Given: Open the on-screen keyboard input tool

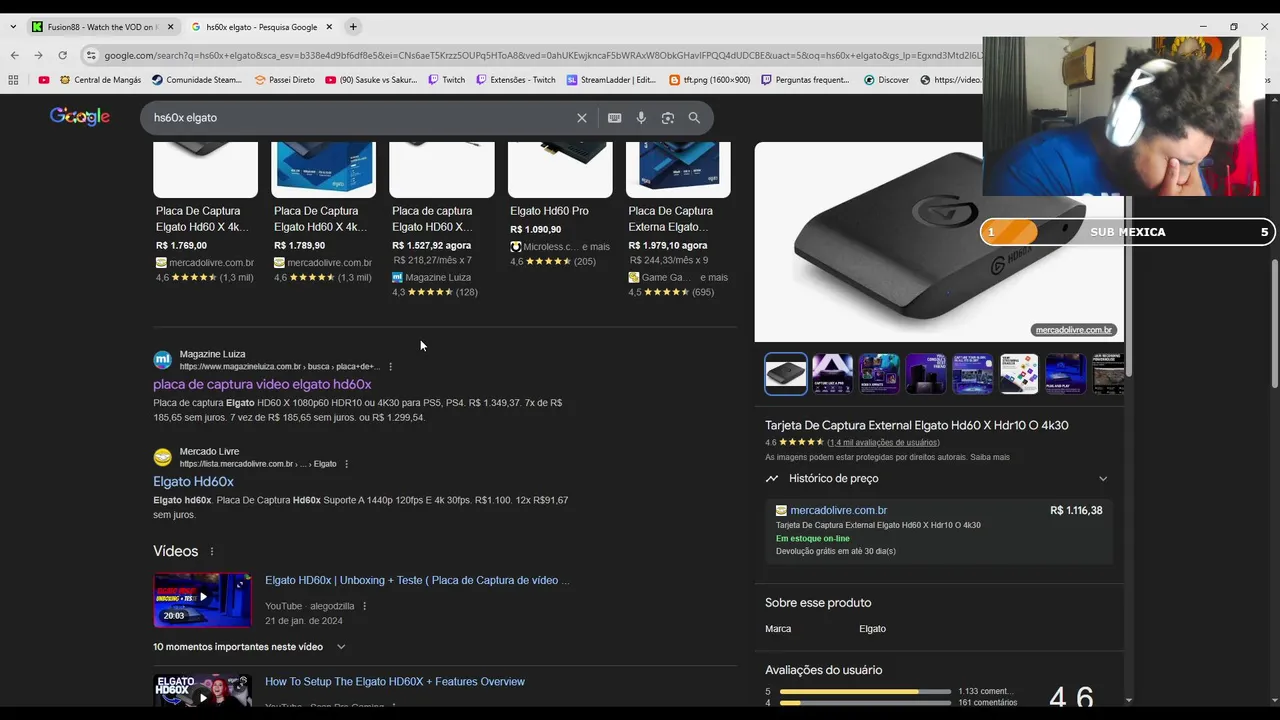Looking at the screenshot, I should [615, 118].
